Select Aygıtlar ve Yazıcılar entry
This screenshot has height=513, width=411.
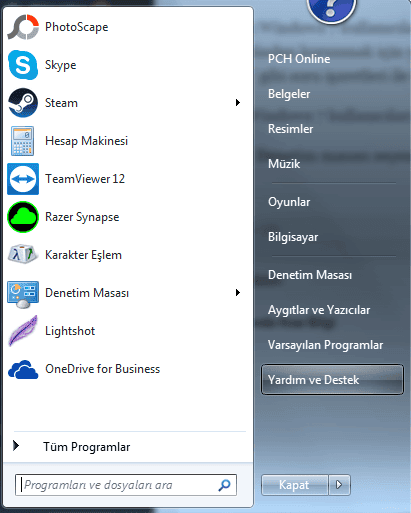coord(319,310)
